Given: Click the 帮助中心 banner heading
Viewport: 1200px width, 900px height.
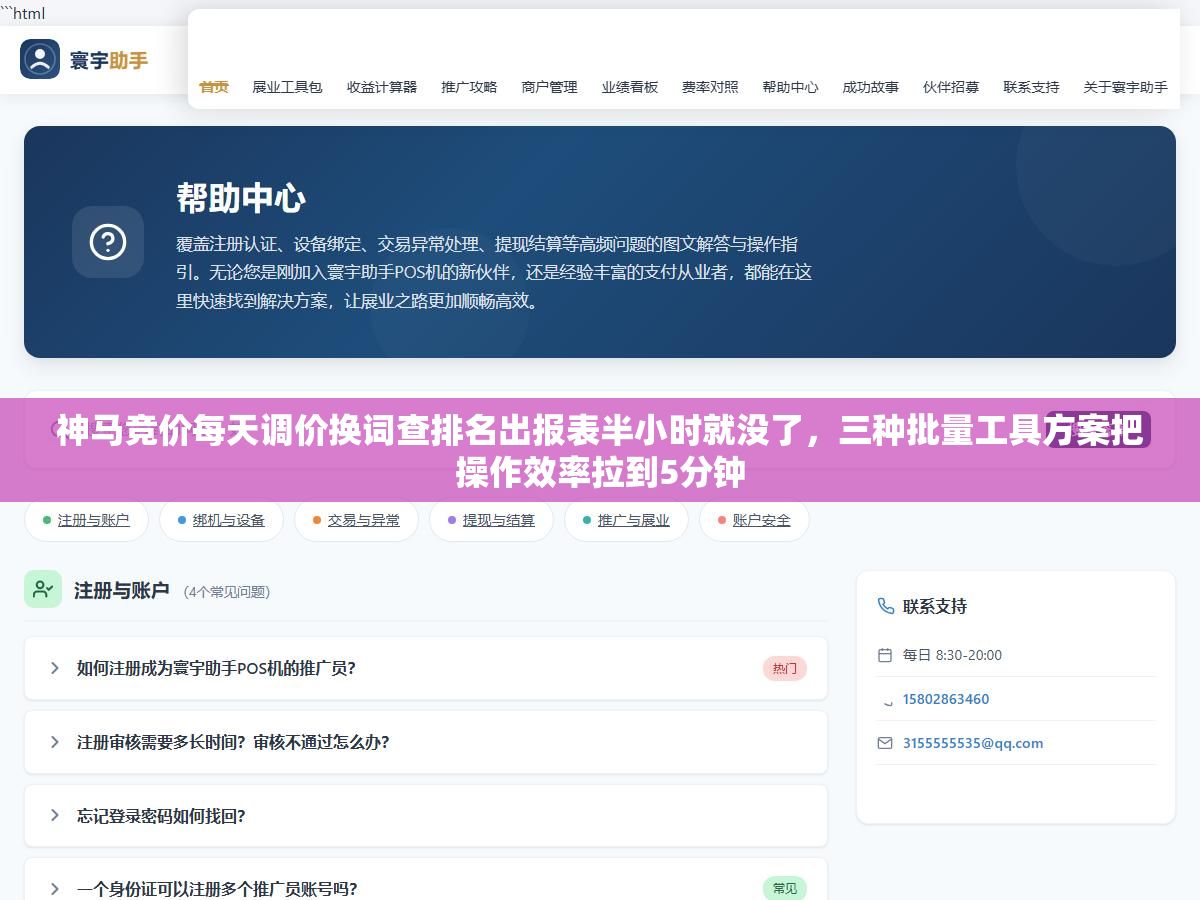Looking at the screenshot, I should point(241,198).
